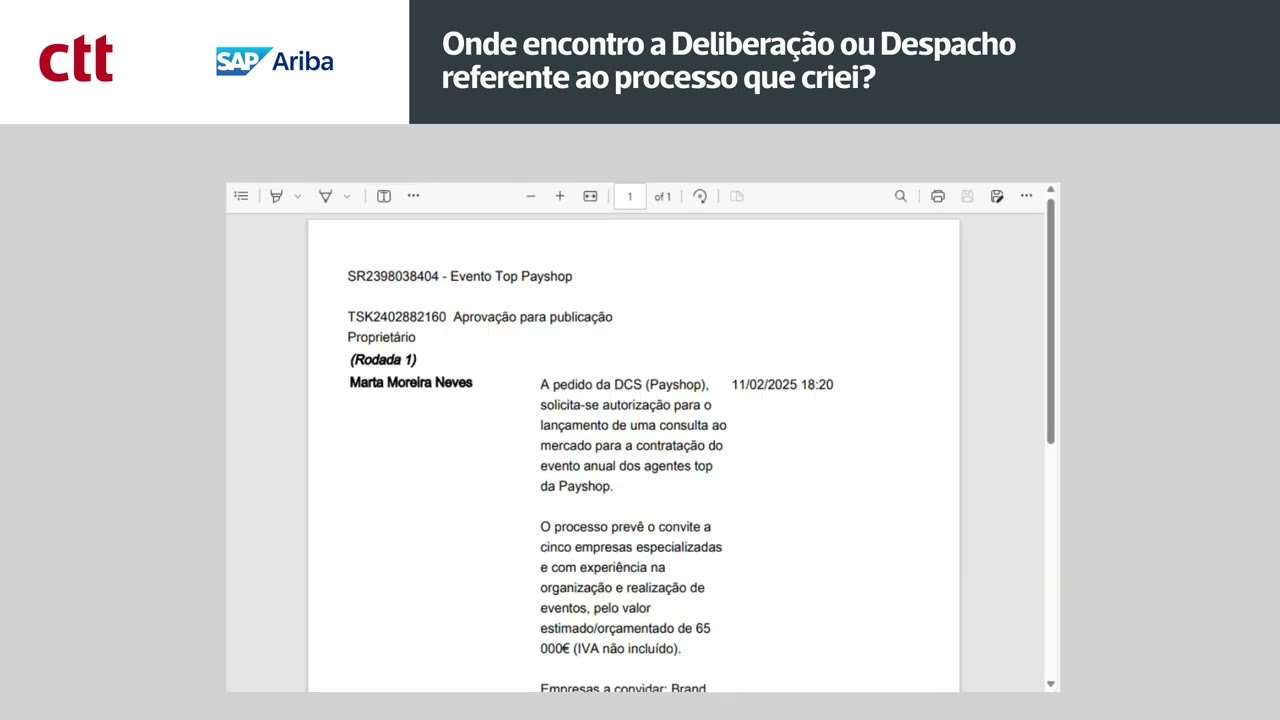Viewport: 1280px width, 720px height.
Task: Click the text 'SR2398038404 - Evento Top Payshop'
Action: click(x=460, y=276)
